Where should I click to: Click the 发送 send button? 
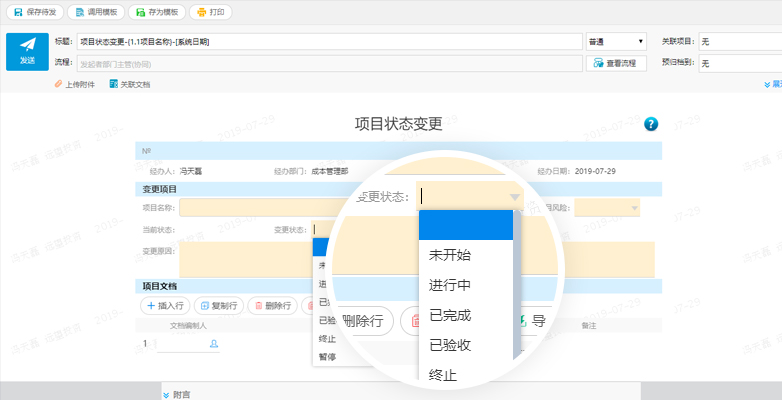pos(27,51)
